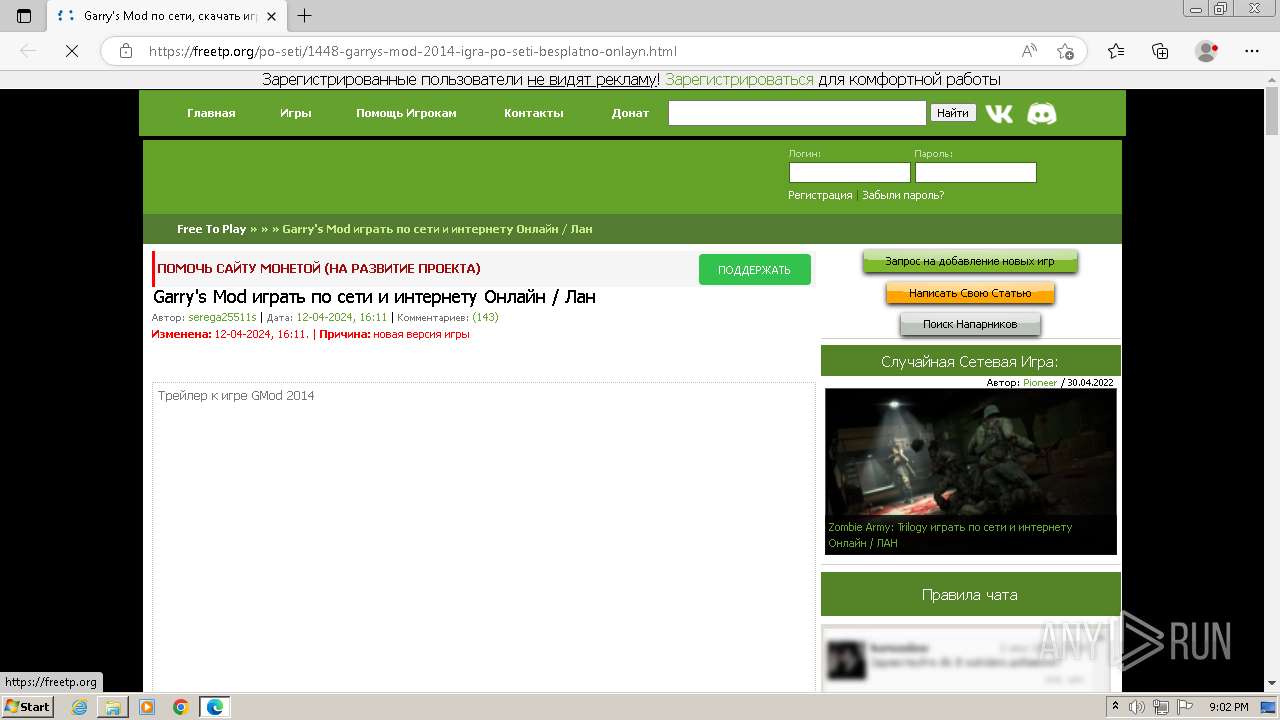The width and height of the screenshot is (1280, 720).
Task: Click the Найти search button
Action: coord(953,113)
